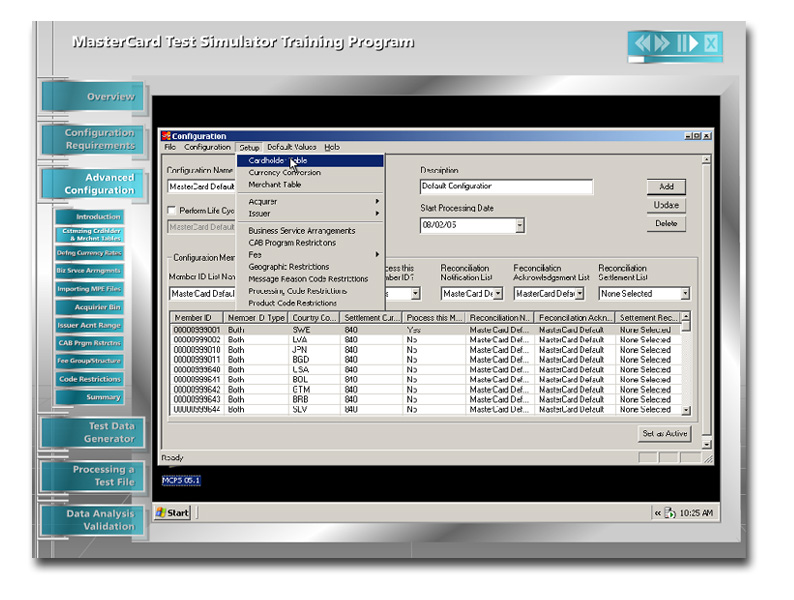Select Merchant Table menu entry
Screen dimensions: 794x600
(310, 185)
